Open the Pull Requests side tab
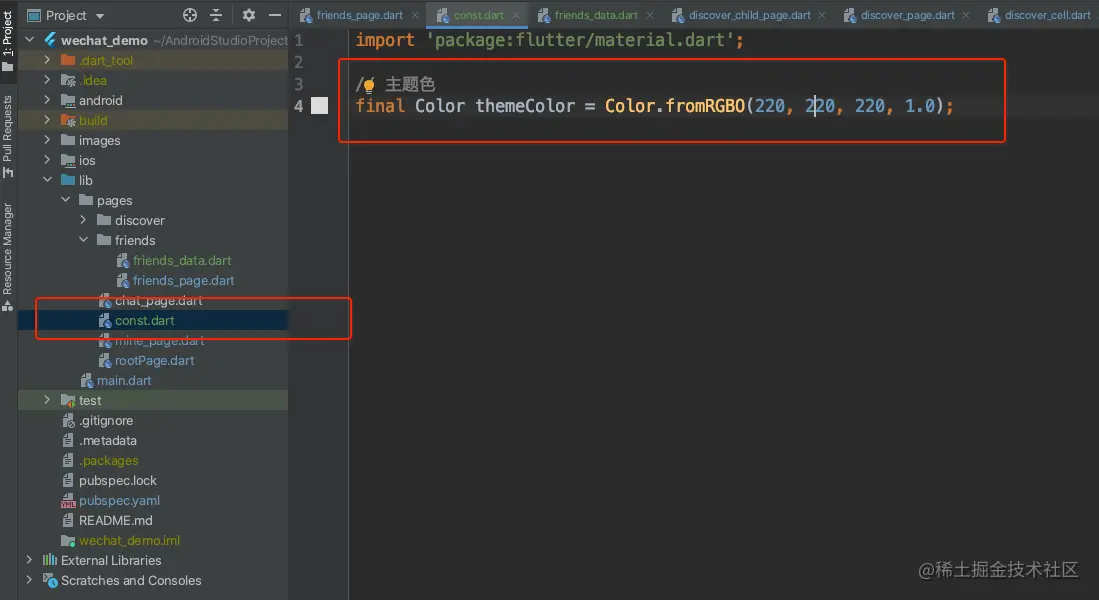The image size is (1099, 600). 8,137
